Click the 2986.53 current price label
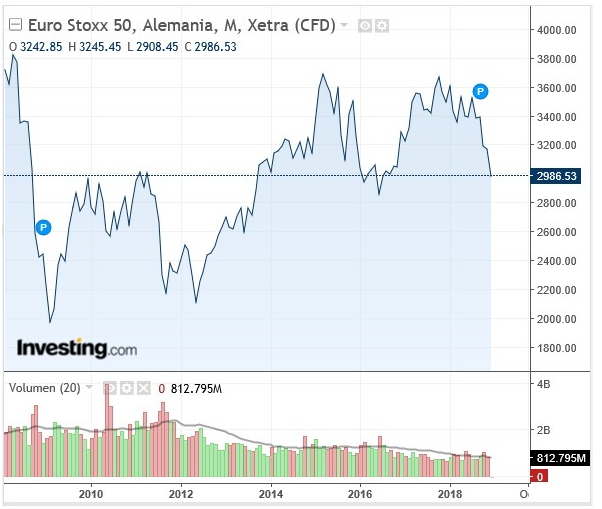The height and width of the screenshot is (509, 602). (557, 176)
